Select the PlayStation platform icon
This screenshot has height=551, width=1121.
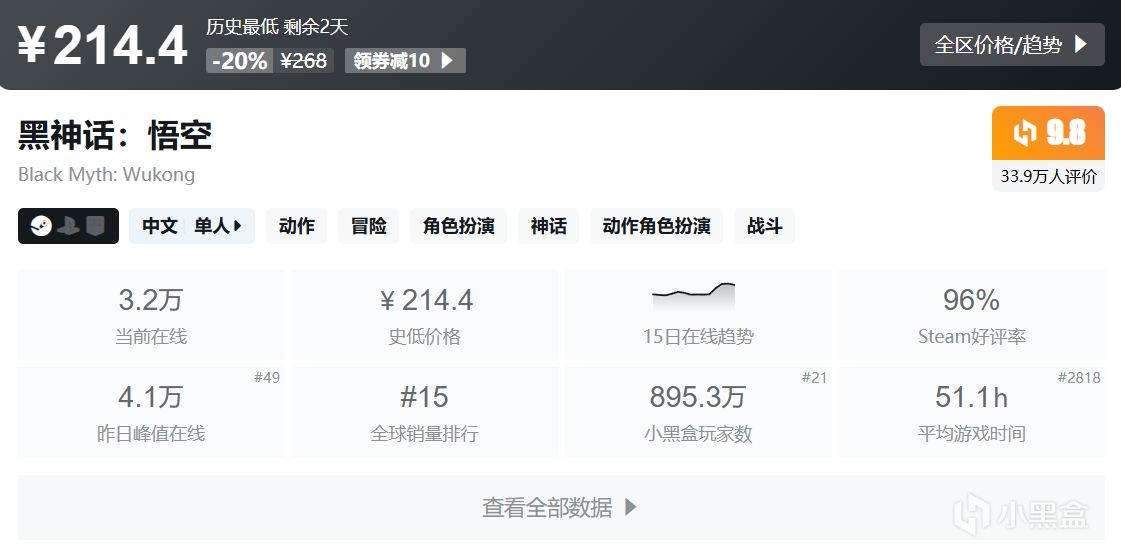pyautogui.click(x=69, y=227)
